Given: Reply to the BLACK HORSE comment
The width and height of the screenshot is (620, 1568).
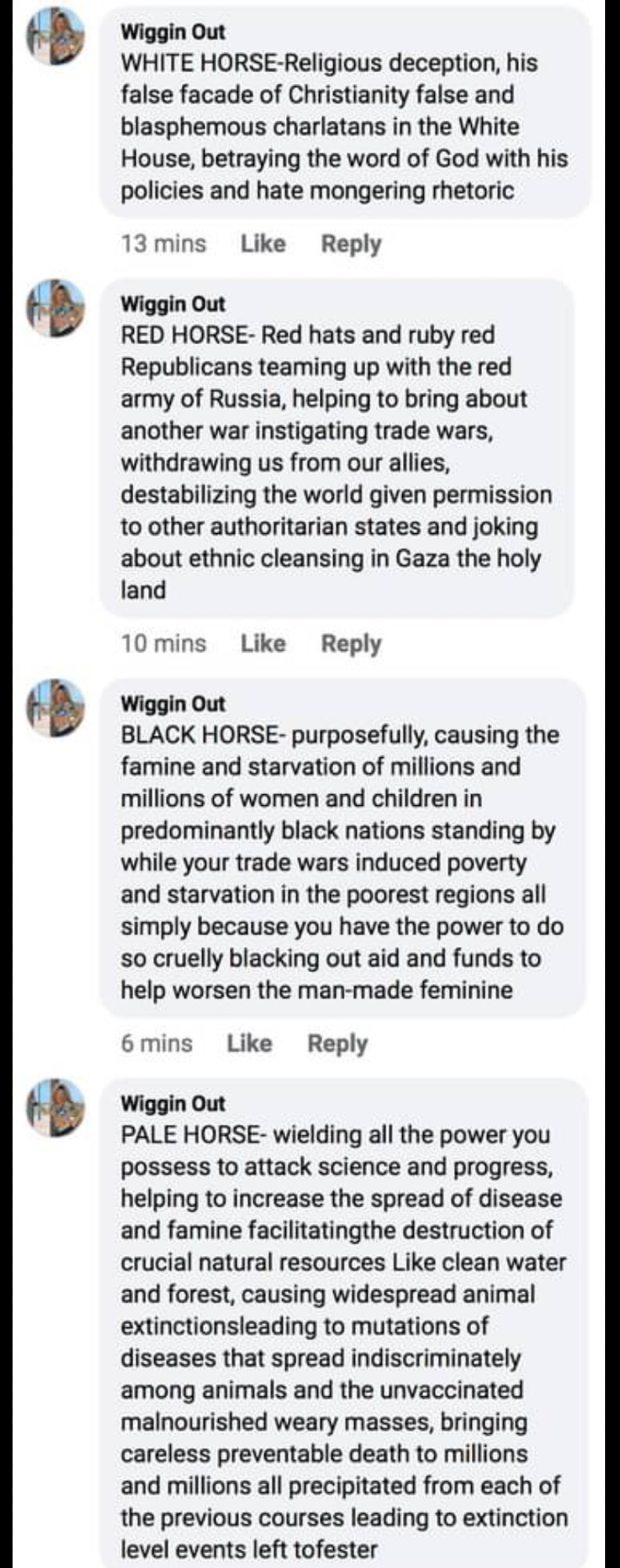Looking at the screenshot, I should tap(337, 1044).
